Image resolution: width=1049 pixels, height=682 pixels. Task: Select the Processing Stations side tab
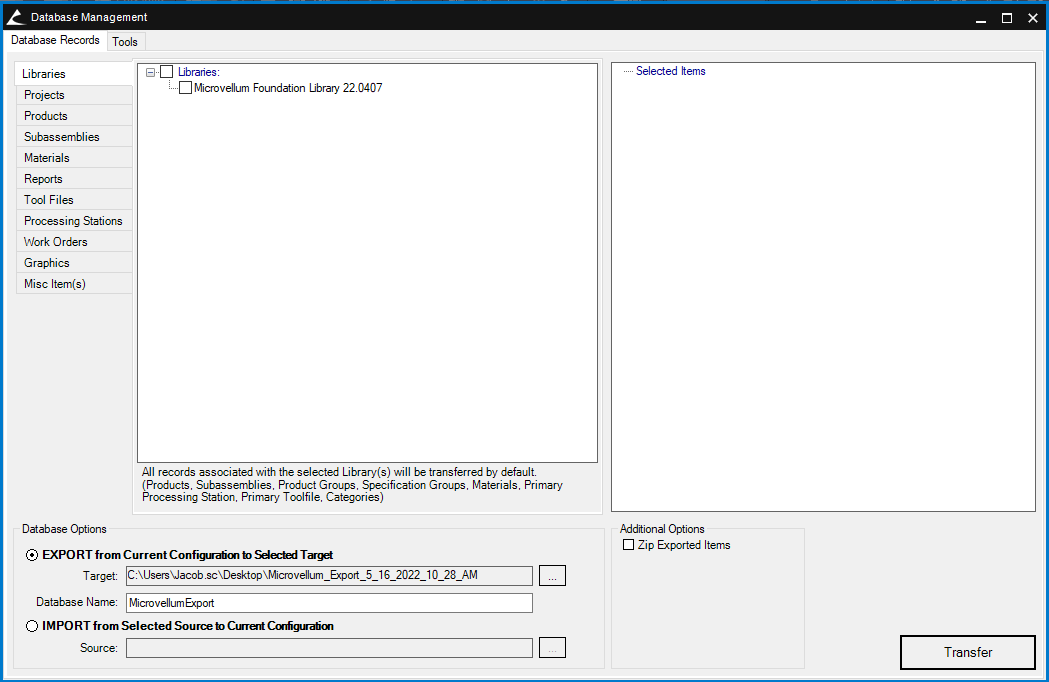(73, 221)
